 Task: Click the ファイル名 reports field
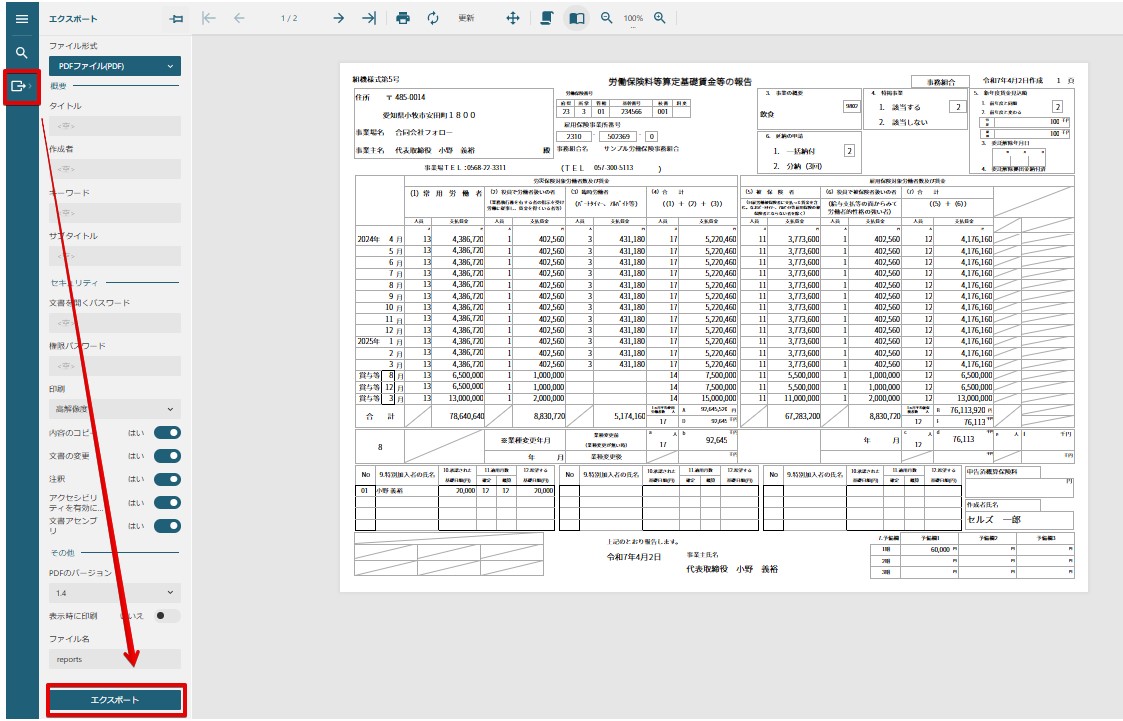[x=115, y=659]
